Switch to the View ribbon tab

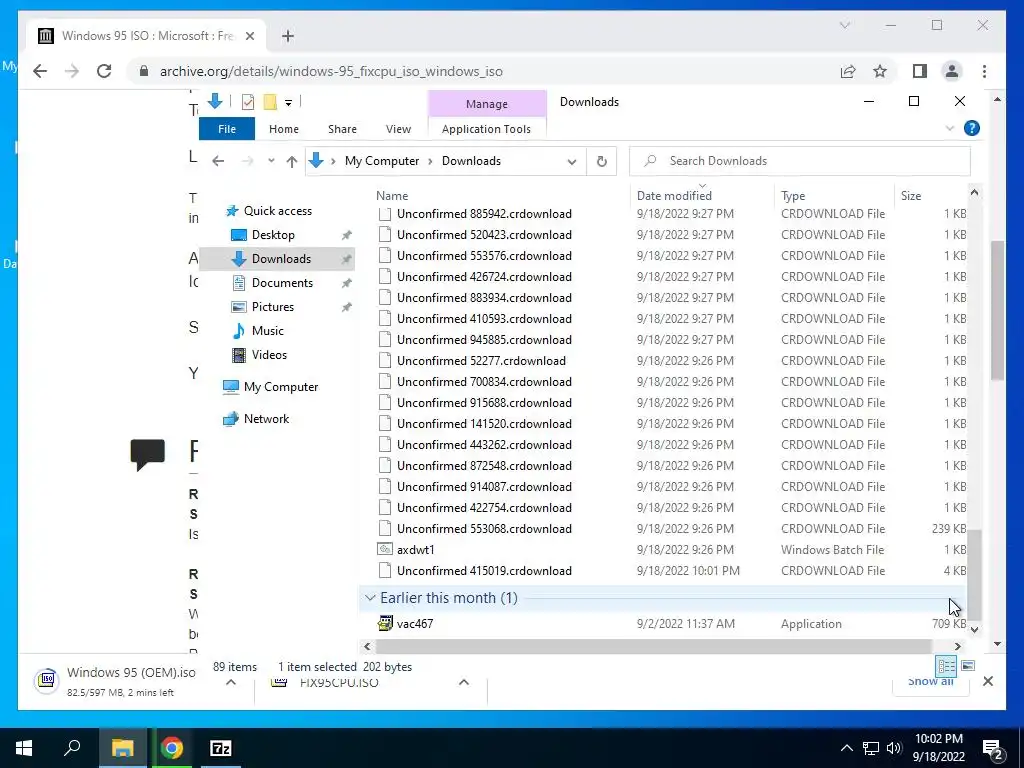pos(398,129)
